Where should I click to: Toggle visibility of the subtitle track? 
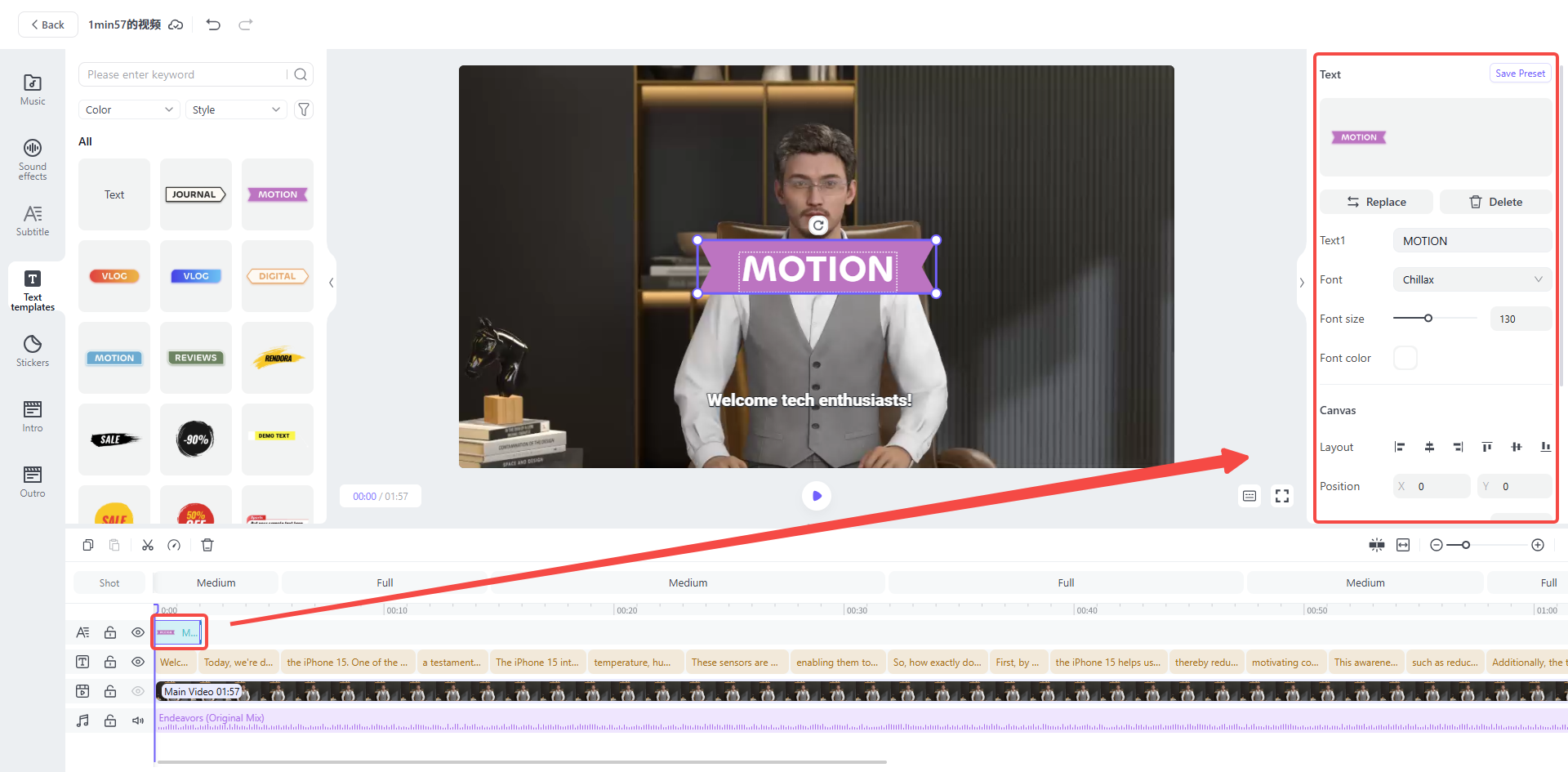point(138,662)
